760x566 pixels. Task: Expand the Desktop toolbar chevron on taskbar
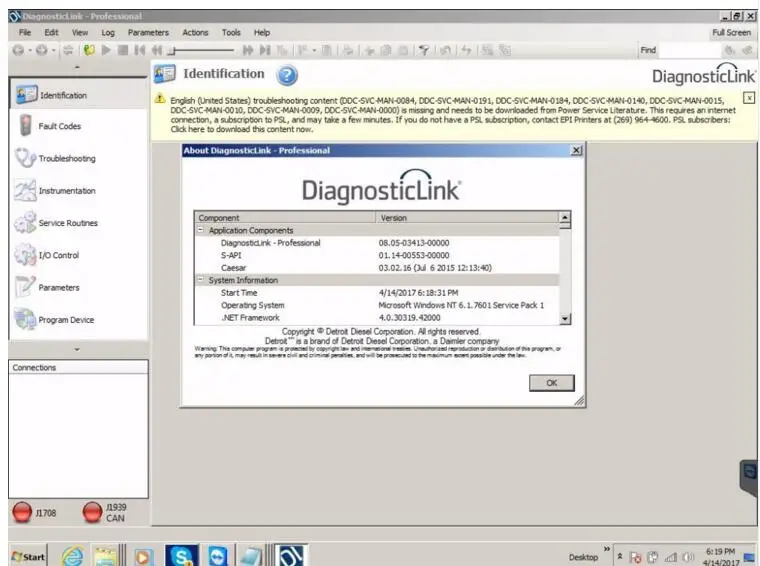(606, 549)
